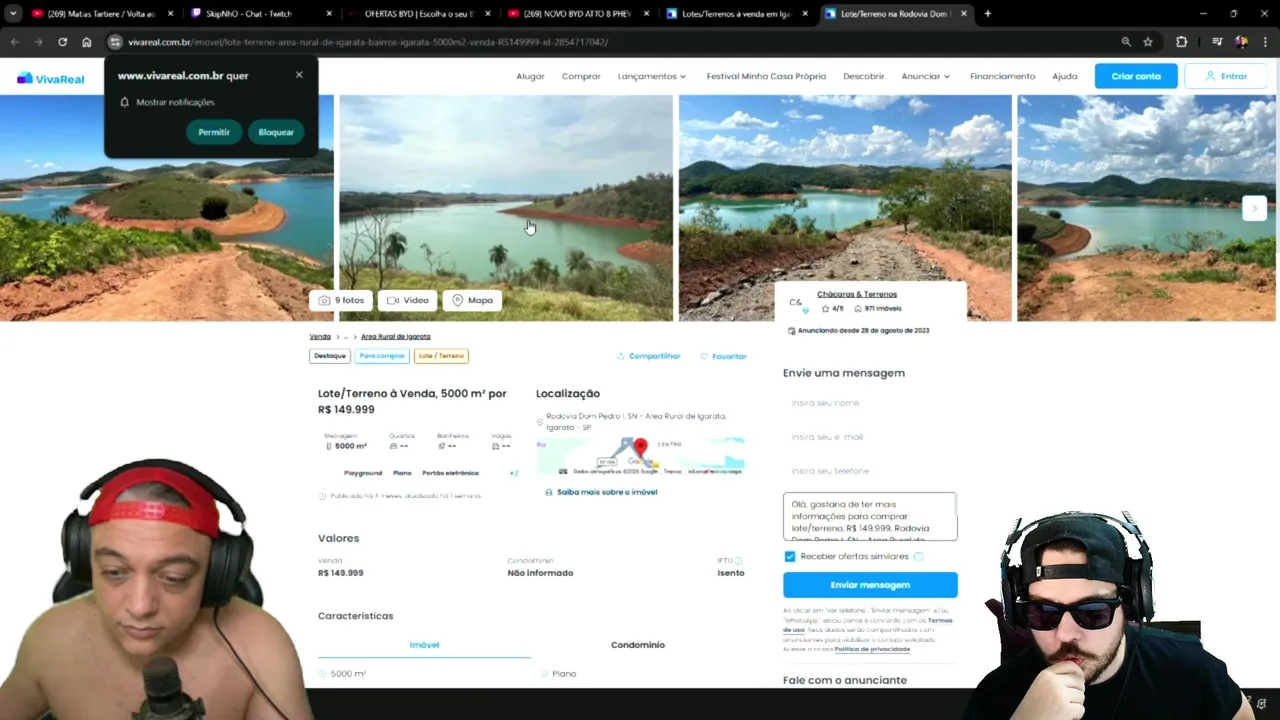The width and height of the screenshot is (1280, 720).
Task: Open the browser home button
Action: point(87,42)
